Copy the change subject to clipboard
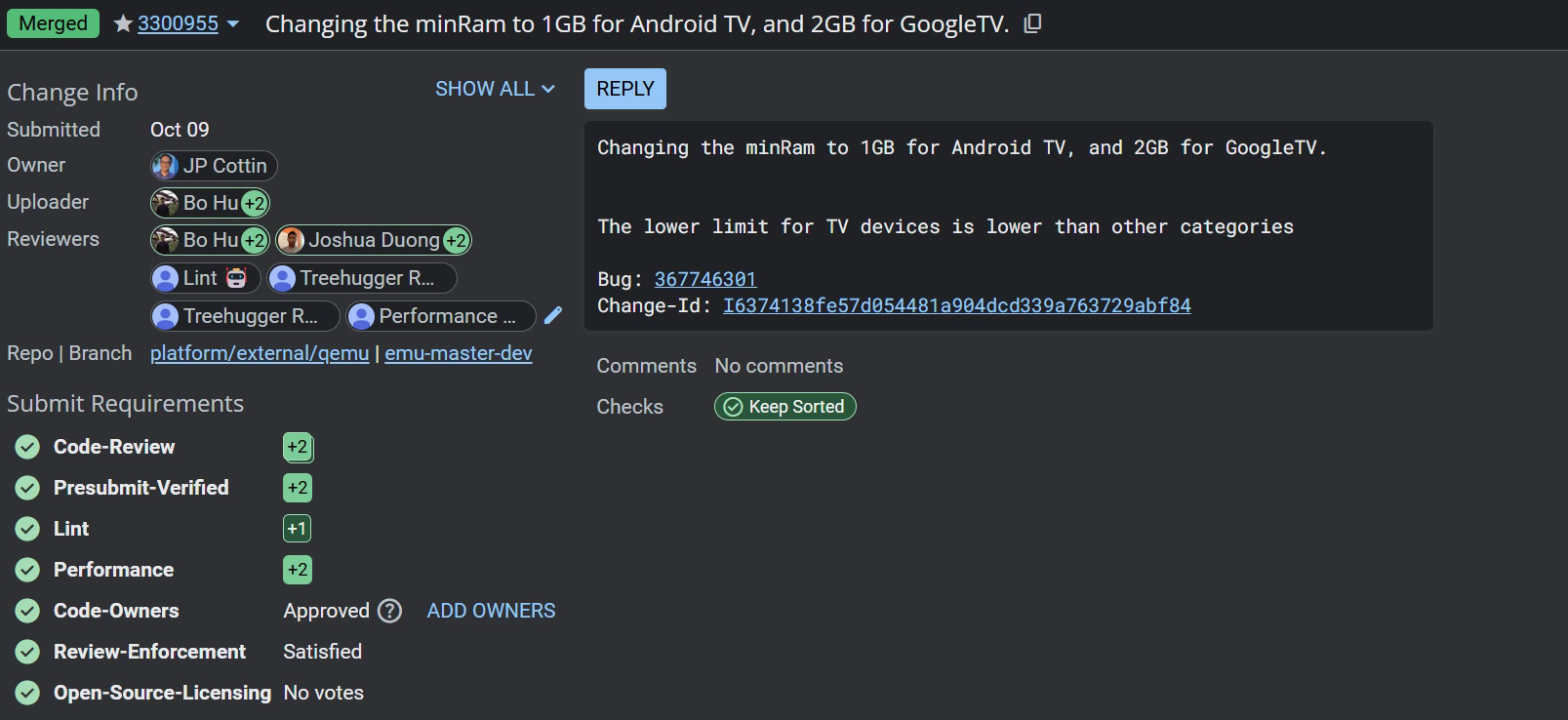This screenshot has width=1568, height=720. (x=1032, y=23)
